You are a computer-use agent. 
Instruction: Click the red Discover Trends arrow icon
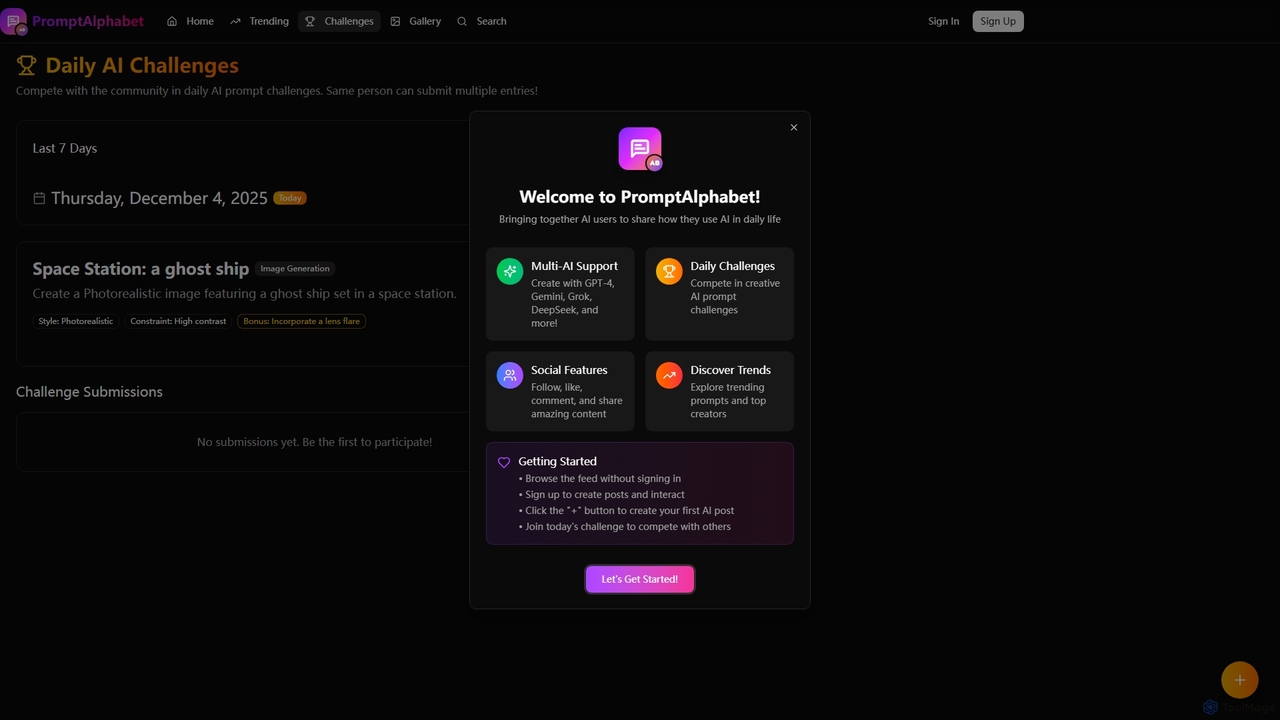[669, 375]
